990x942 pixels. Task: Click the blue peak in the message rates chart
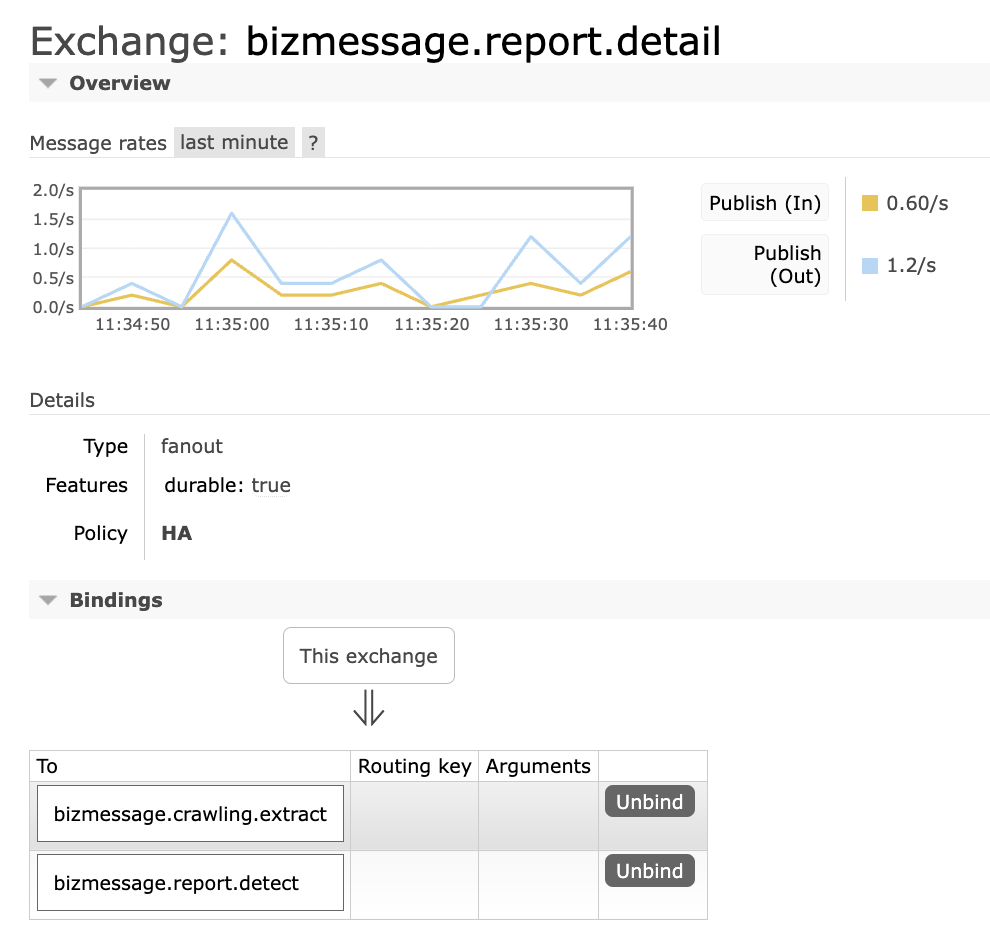(x=231, y=213)
